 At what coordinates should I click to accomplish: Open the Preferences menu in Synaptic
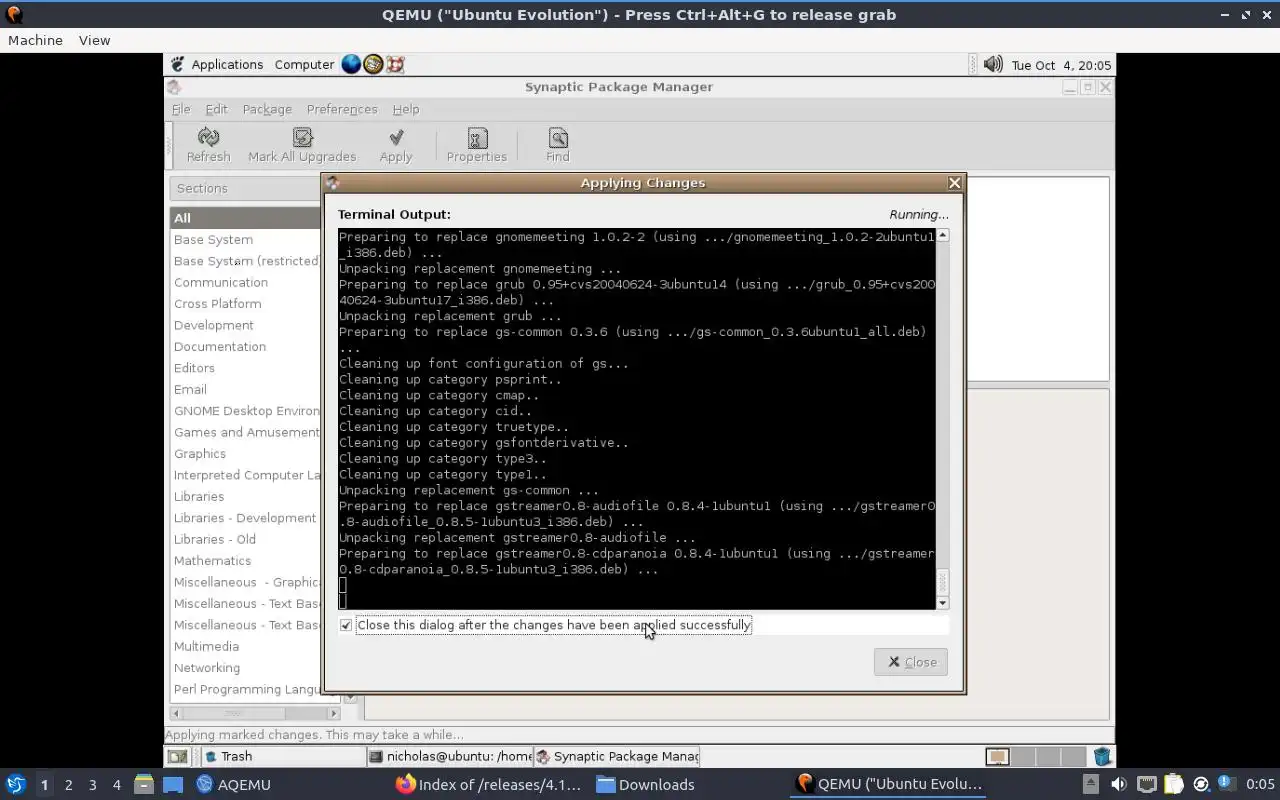tap(342, 109)
